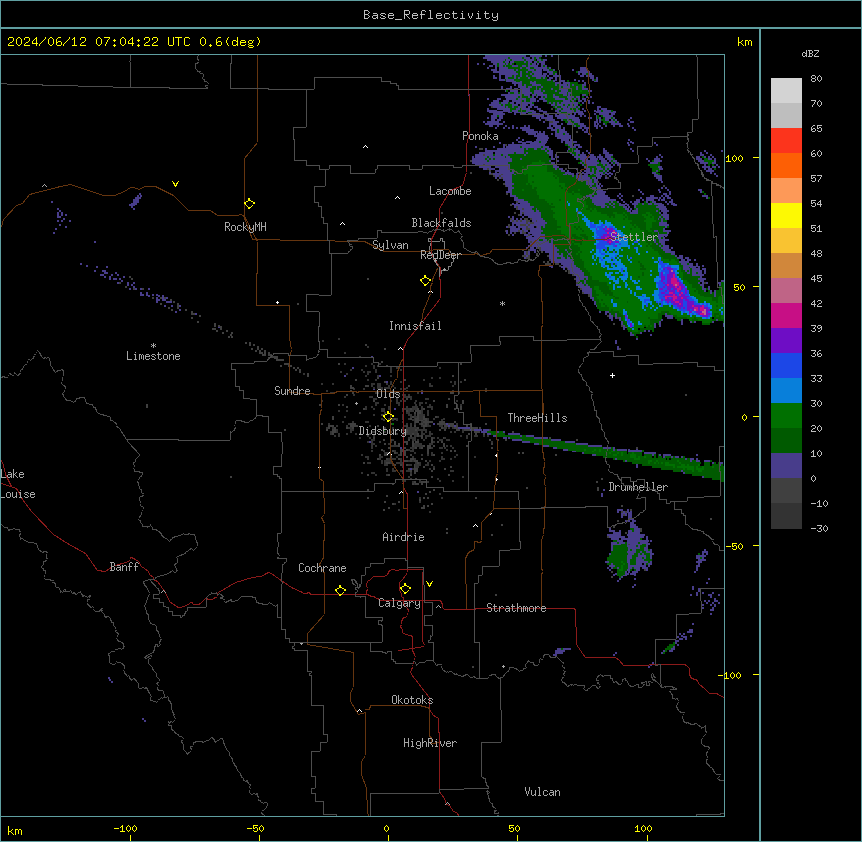Pick the red 60-65 dBZ legend swatch
Image resolution: width=862 pixels, height=842 pixels.
(786, 141)
